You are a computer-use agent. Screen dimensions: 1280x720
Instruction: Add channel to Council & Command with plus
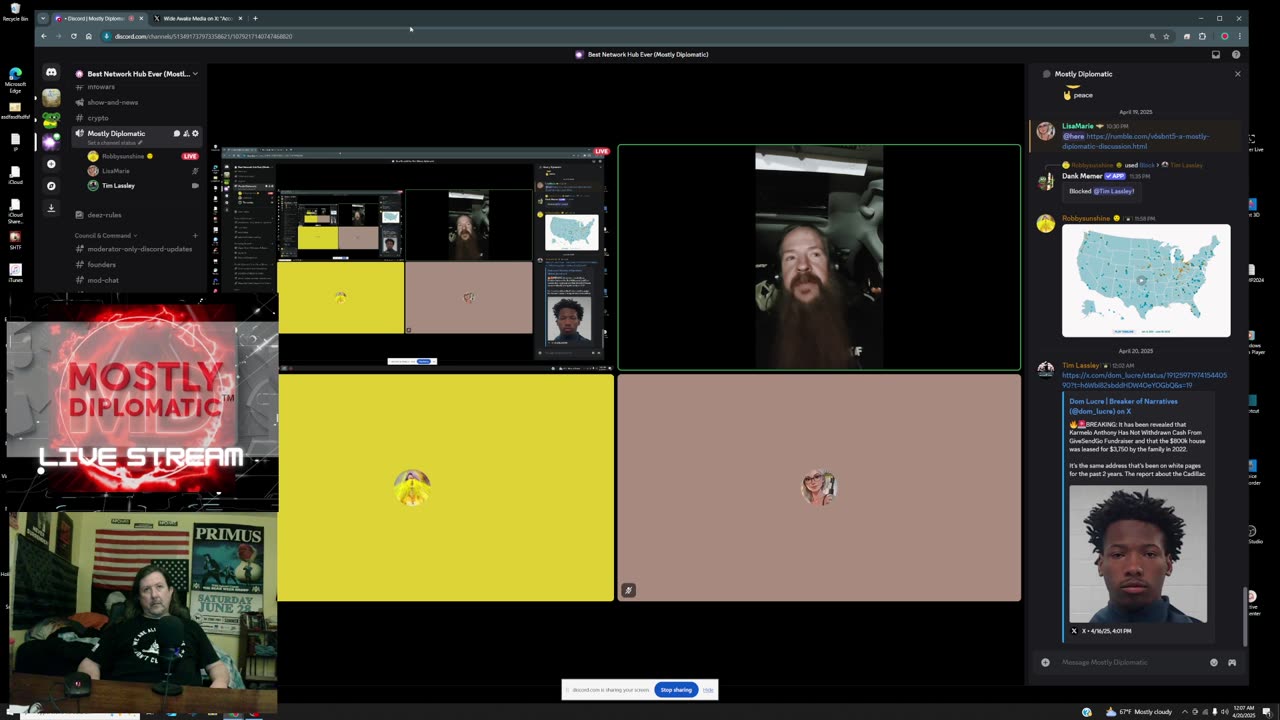[x=195, y=235]
